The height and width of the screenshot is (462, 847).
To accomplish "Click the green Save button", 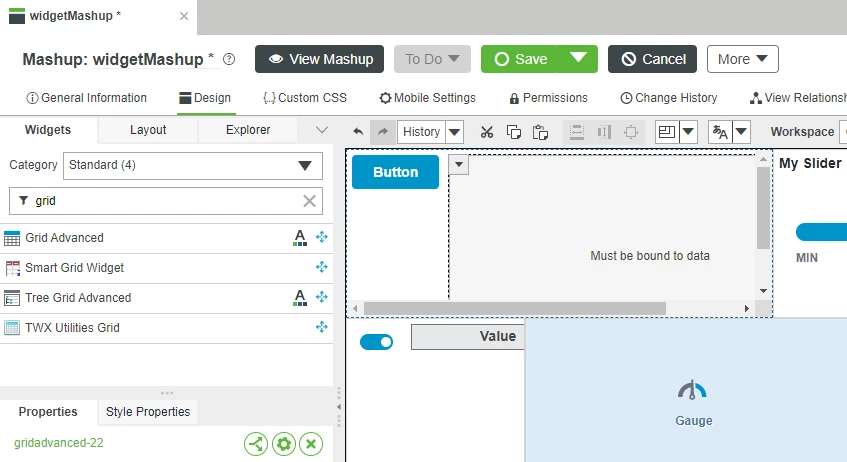I will [x=521, y=59].
